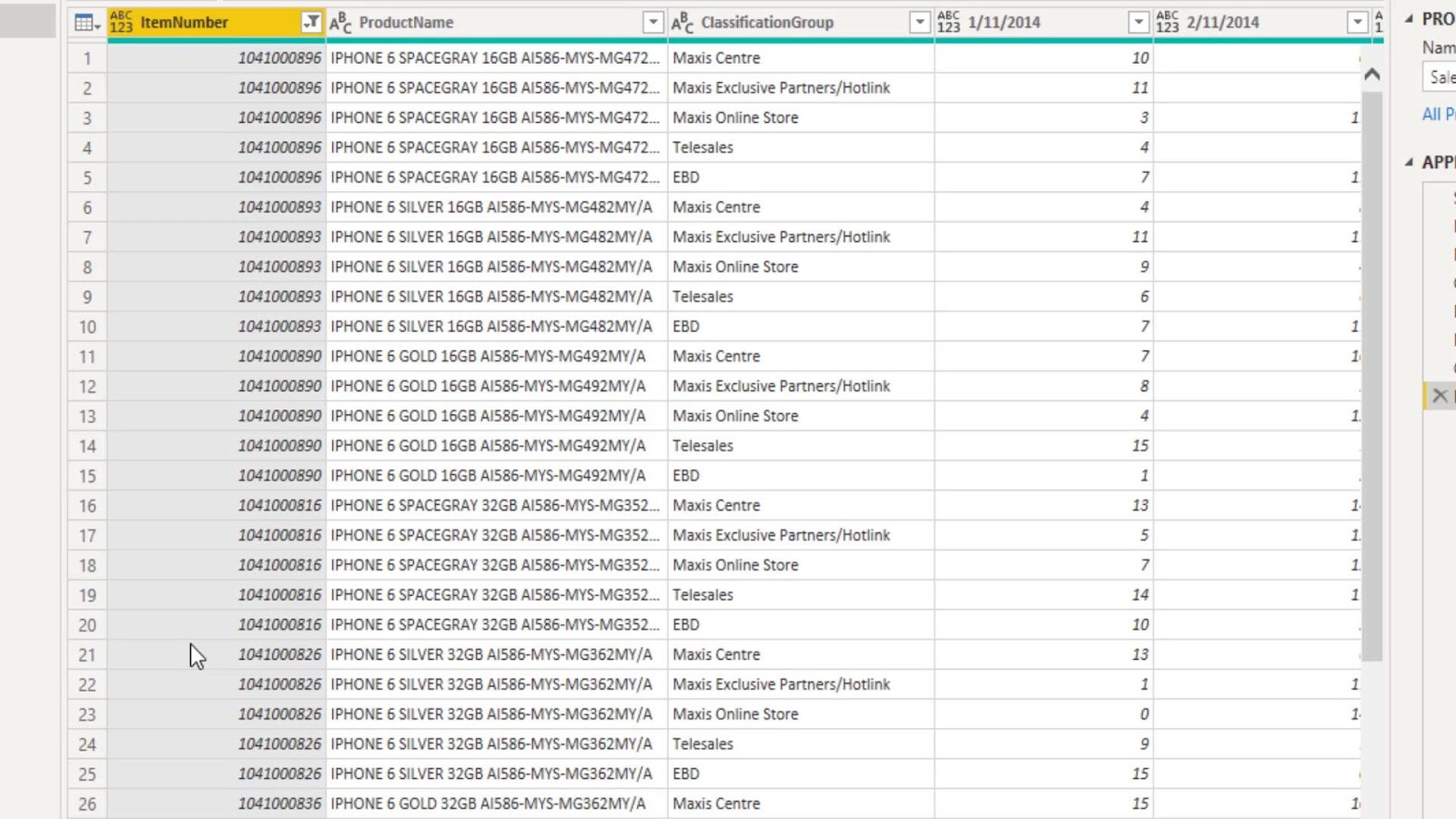
Task: Collapse the Applied Steps section
Action: point(1409,162)
